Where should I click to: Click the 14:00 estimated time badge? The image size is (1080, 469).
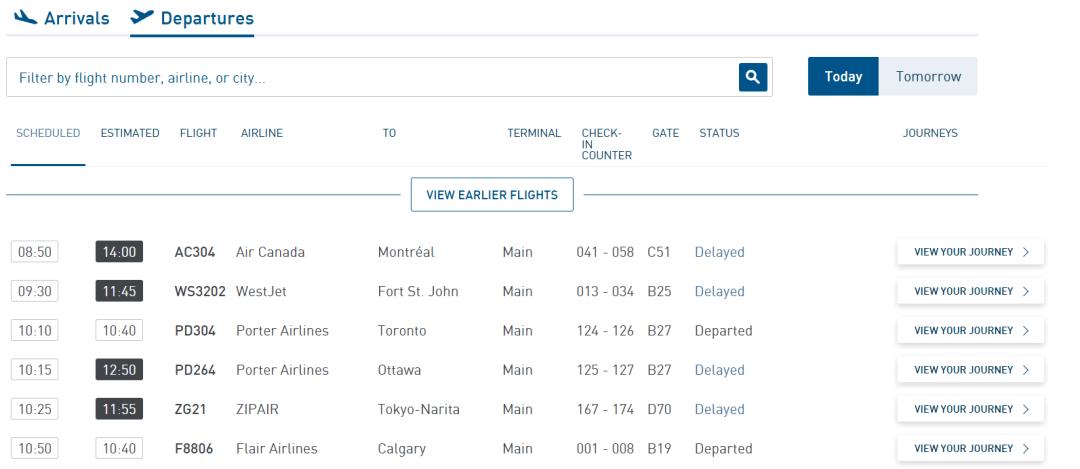click(x=119, y=252)
